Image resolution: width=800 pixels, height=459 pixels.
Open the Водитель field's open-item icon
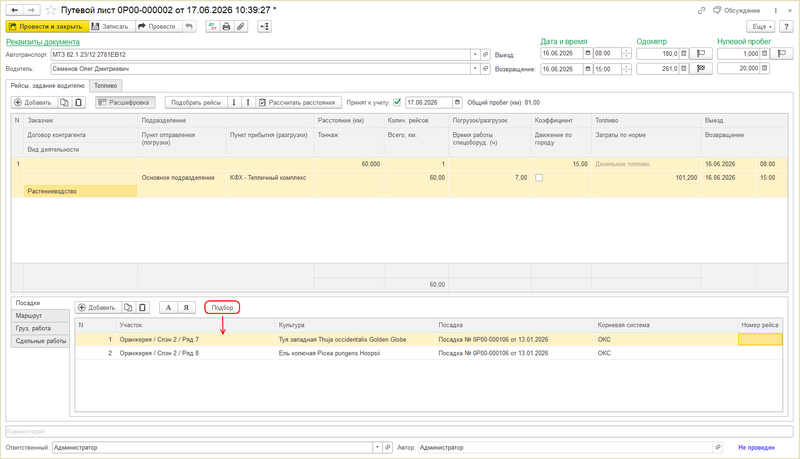pyautogui.click(x=486, y=68)
